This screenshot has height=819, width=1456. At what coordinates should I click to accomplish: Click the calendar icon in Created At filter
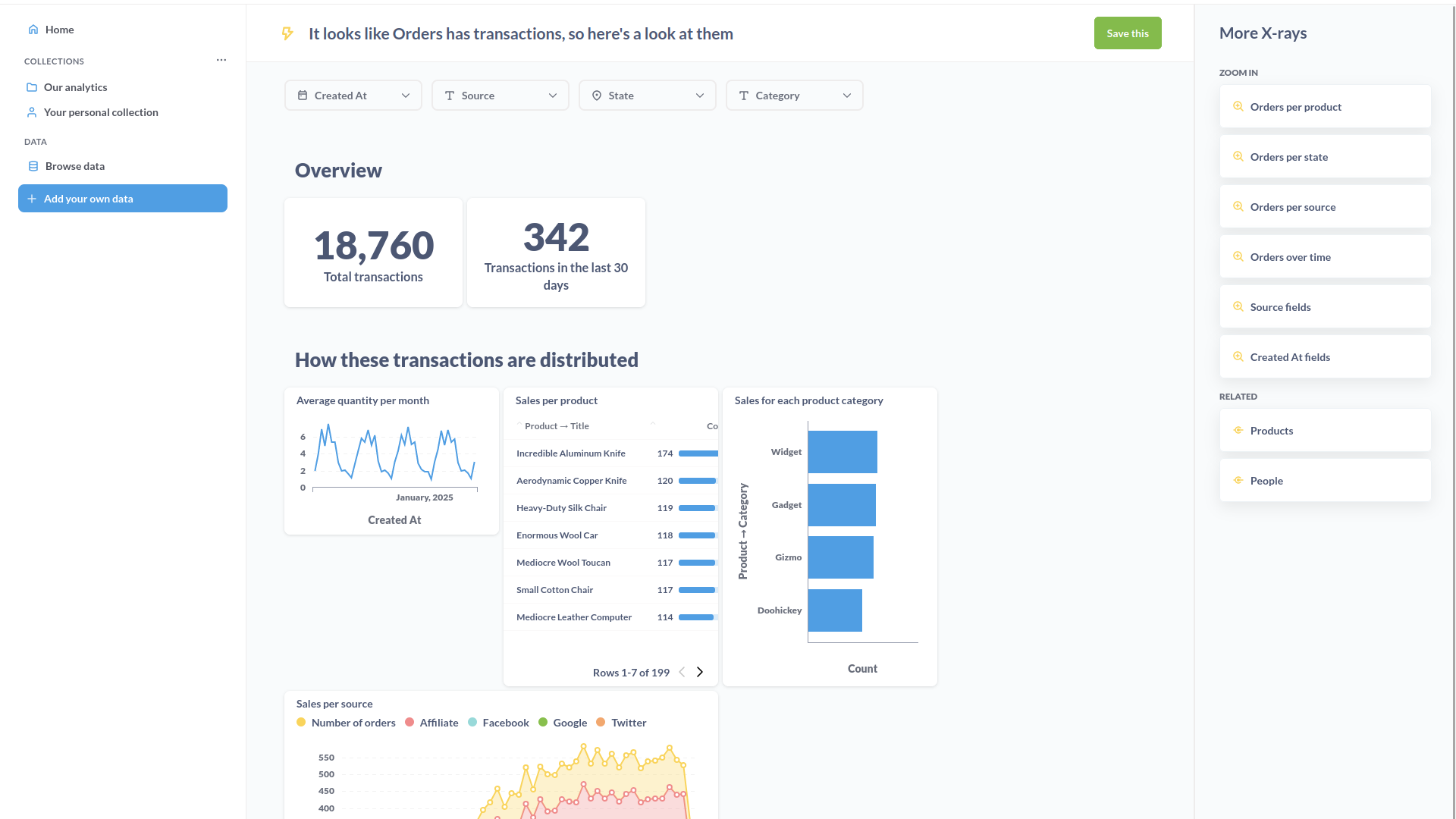[x=303, y=96]
